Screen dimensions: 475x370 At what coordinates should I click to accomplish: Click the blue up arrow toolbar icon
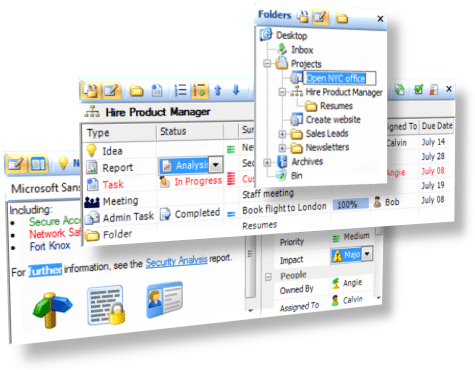point(218,90)
